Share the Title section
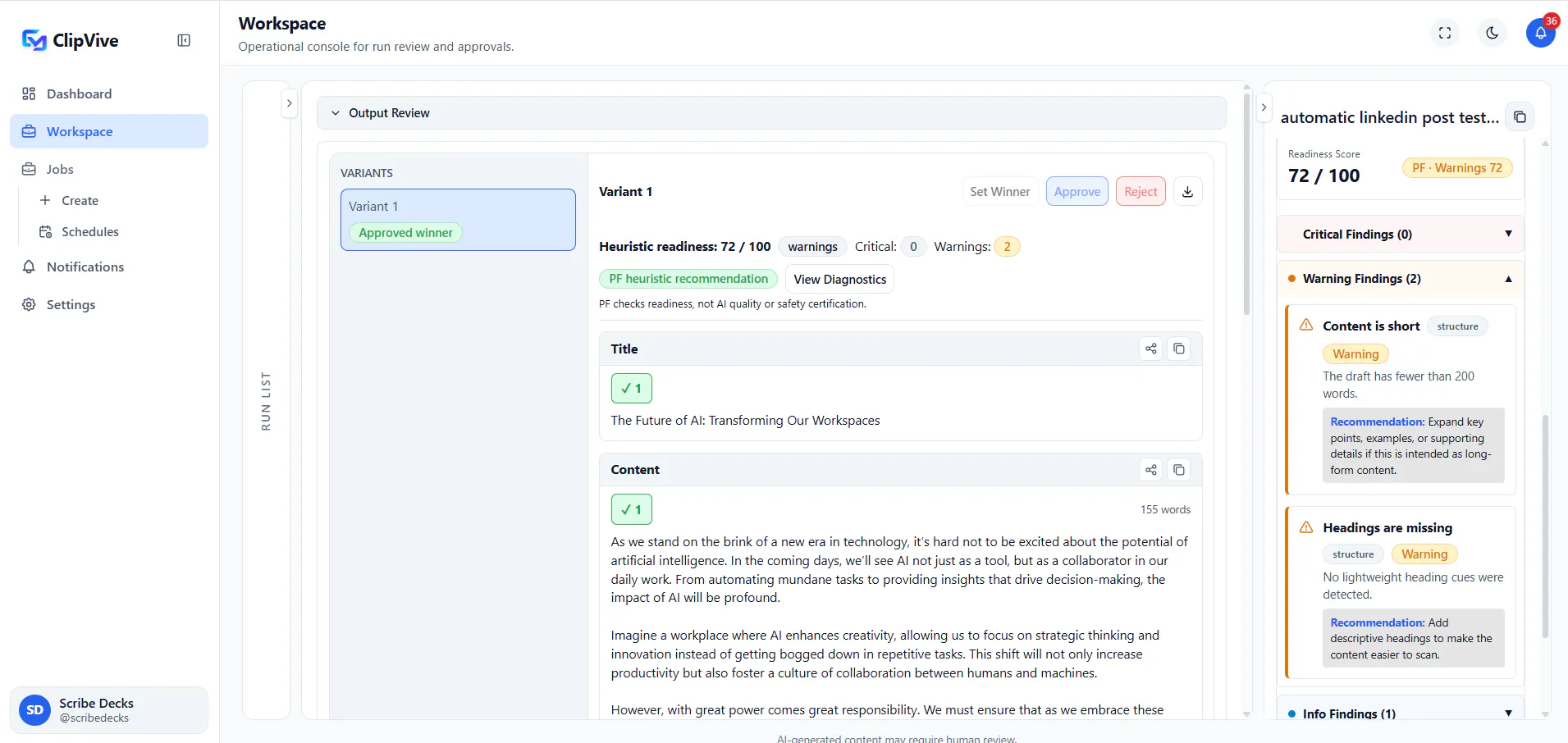 (x=1151, y=349)
